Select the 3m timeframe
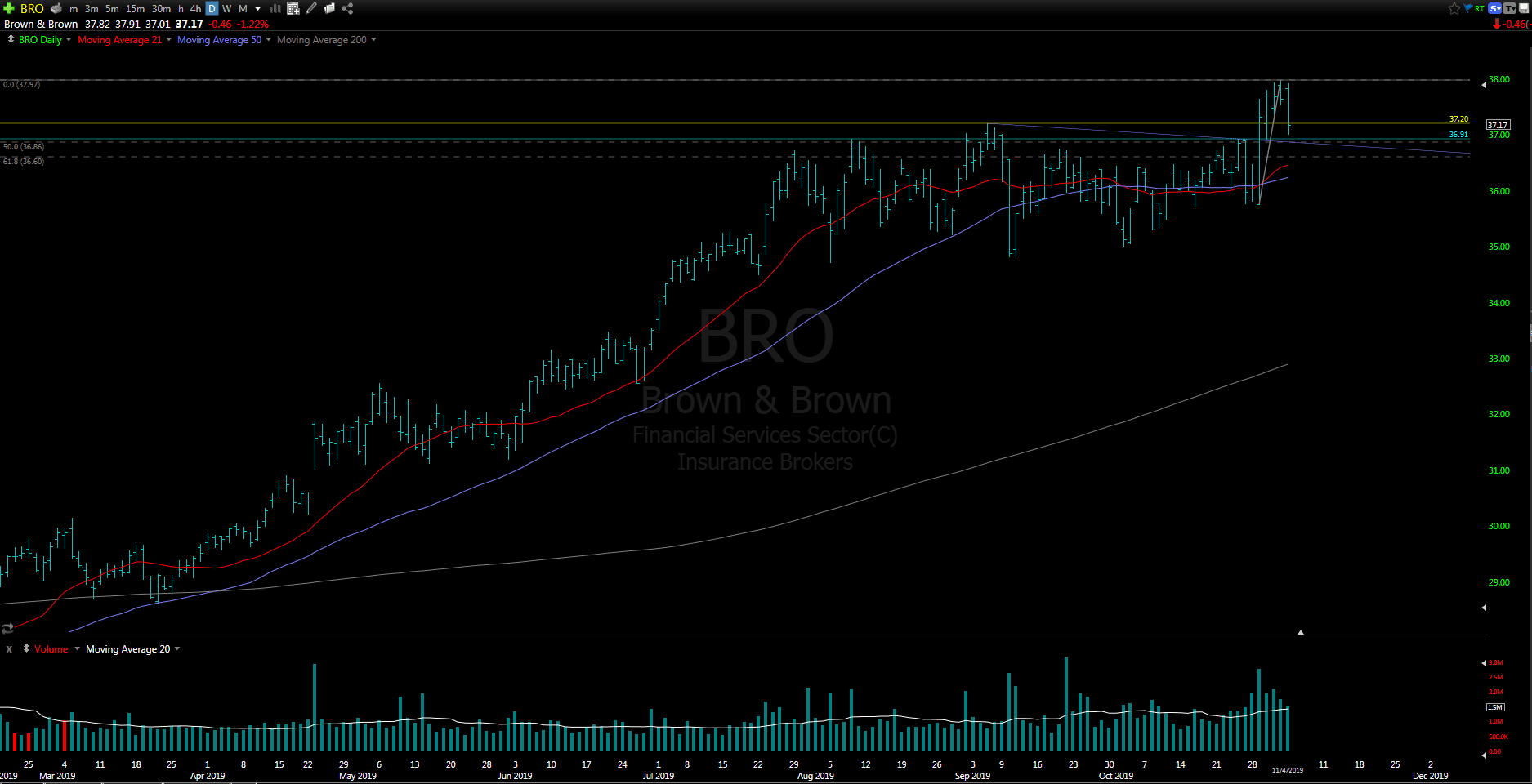Image resolution: width=1532 pixels, height=784 pixels. [x=92, y=9]
